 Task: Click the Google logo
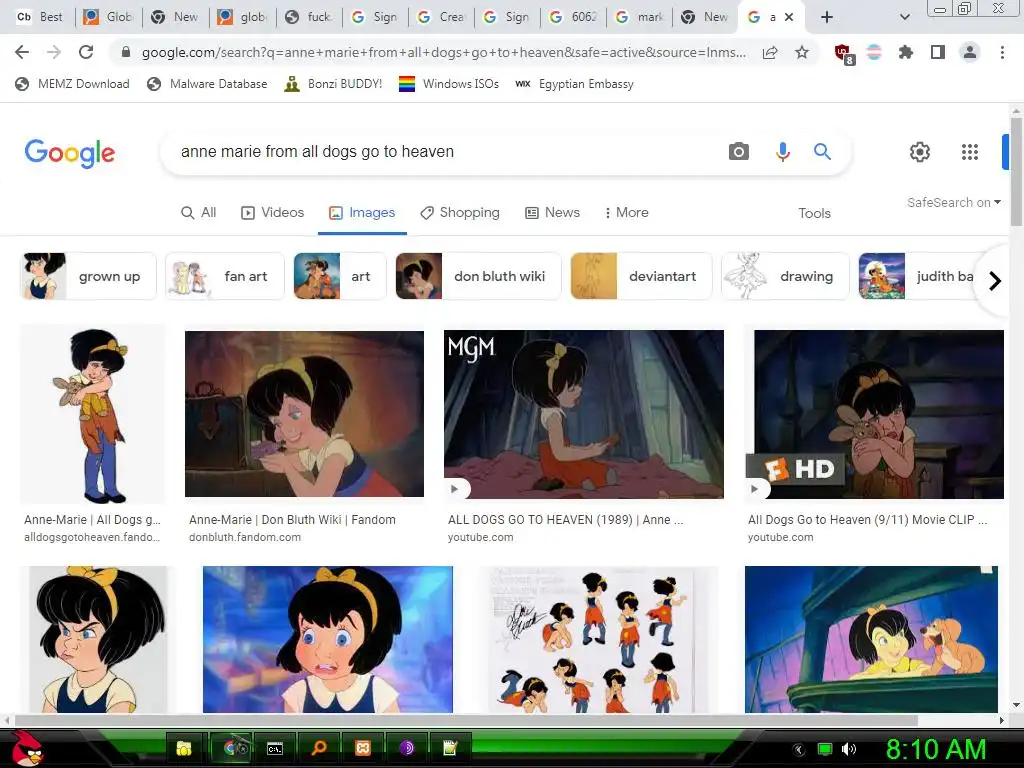(x=70, y=153)
